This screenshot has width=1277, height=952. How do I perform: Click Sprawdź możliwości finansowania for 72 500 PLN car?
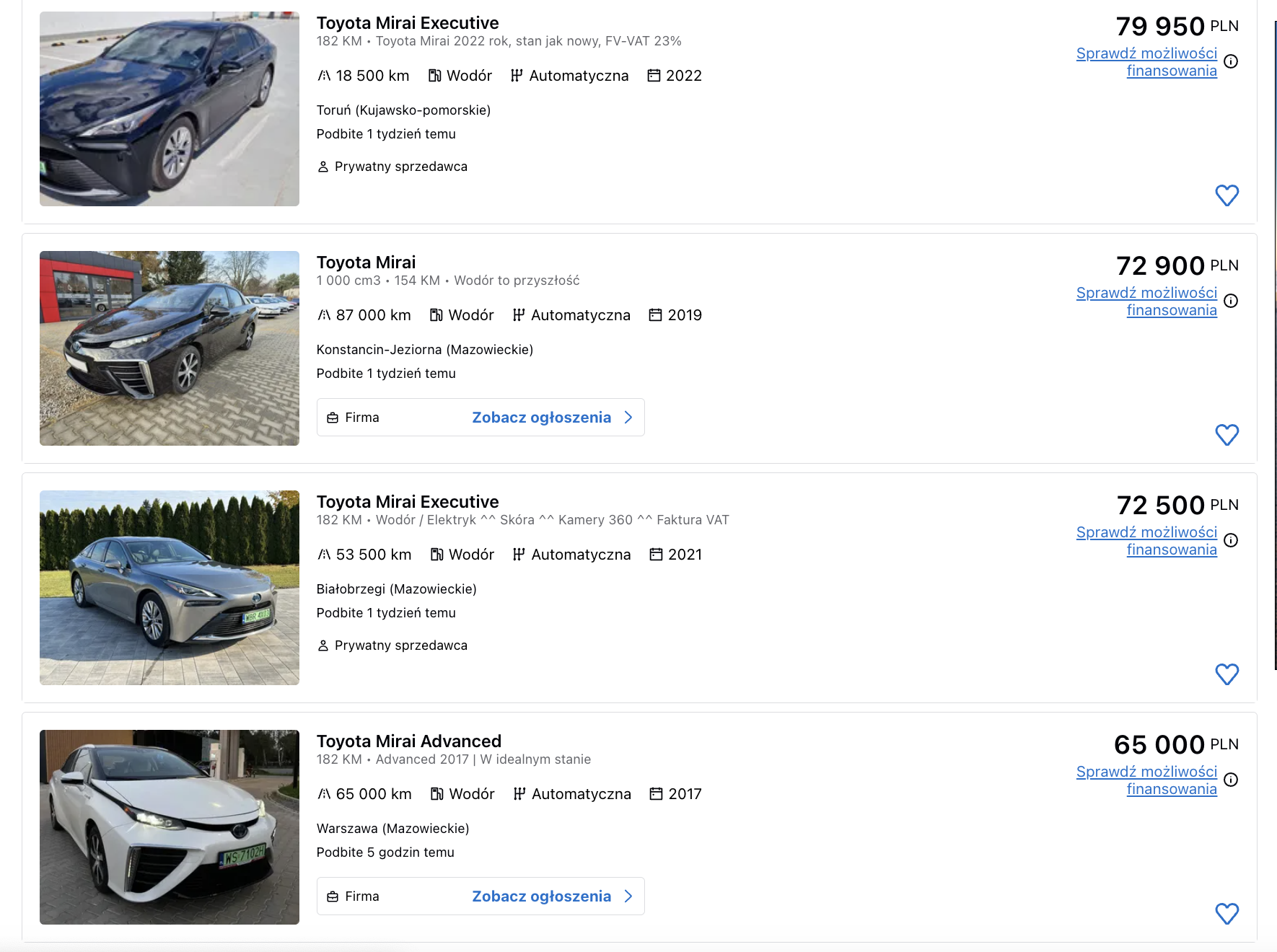[1146, 541]
